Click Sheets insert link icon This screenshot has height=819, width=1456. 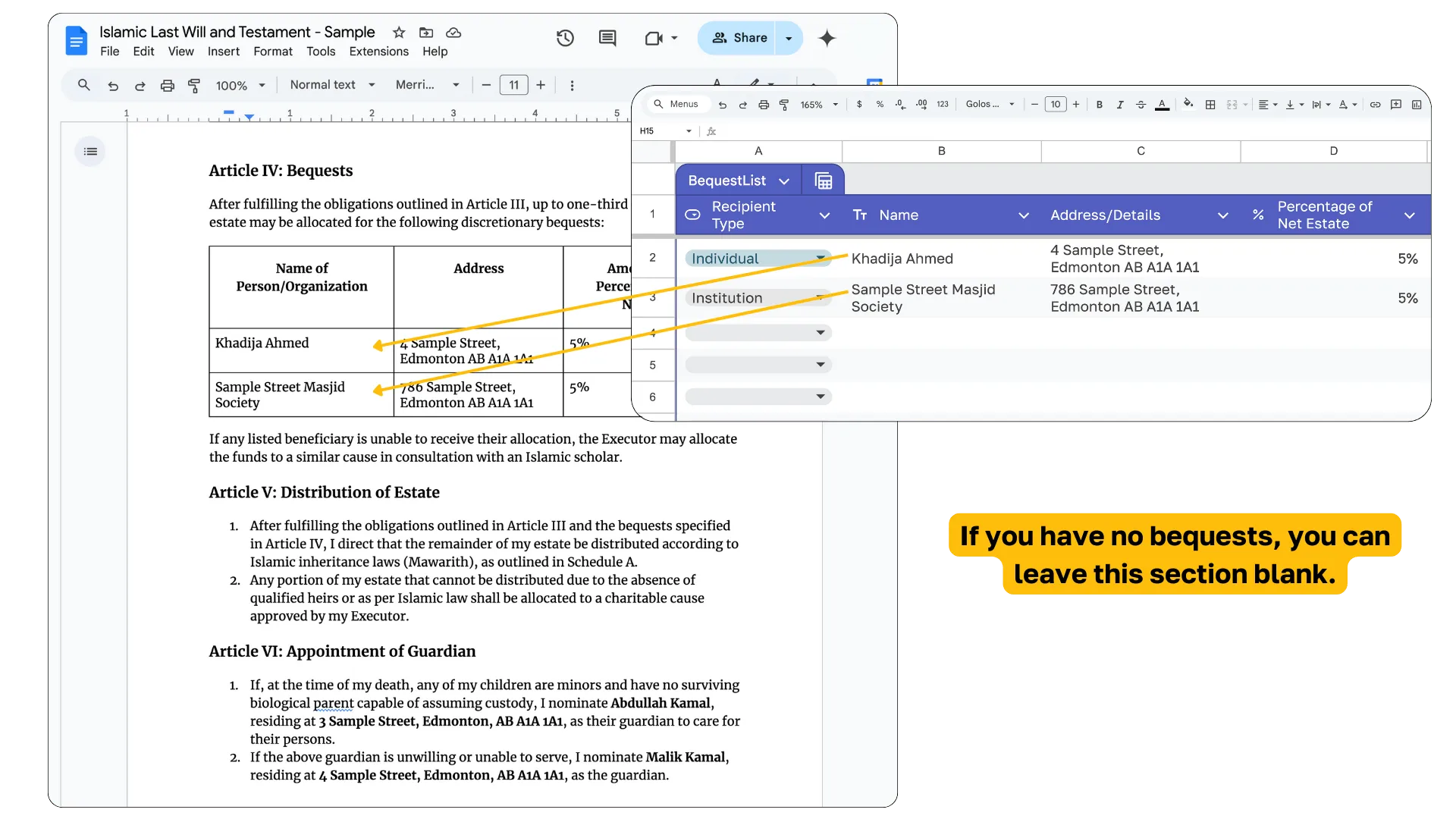[1375, 105]
